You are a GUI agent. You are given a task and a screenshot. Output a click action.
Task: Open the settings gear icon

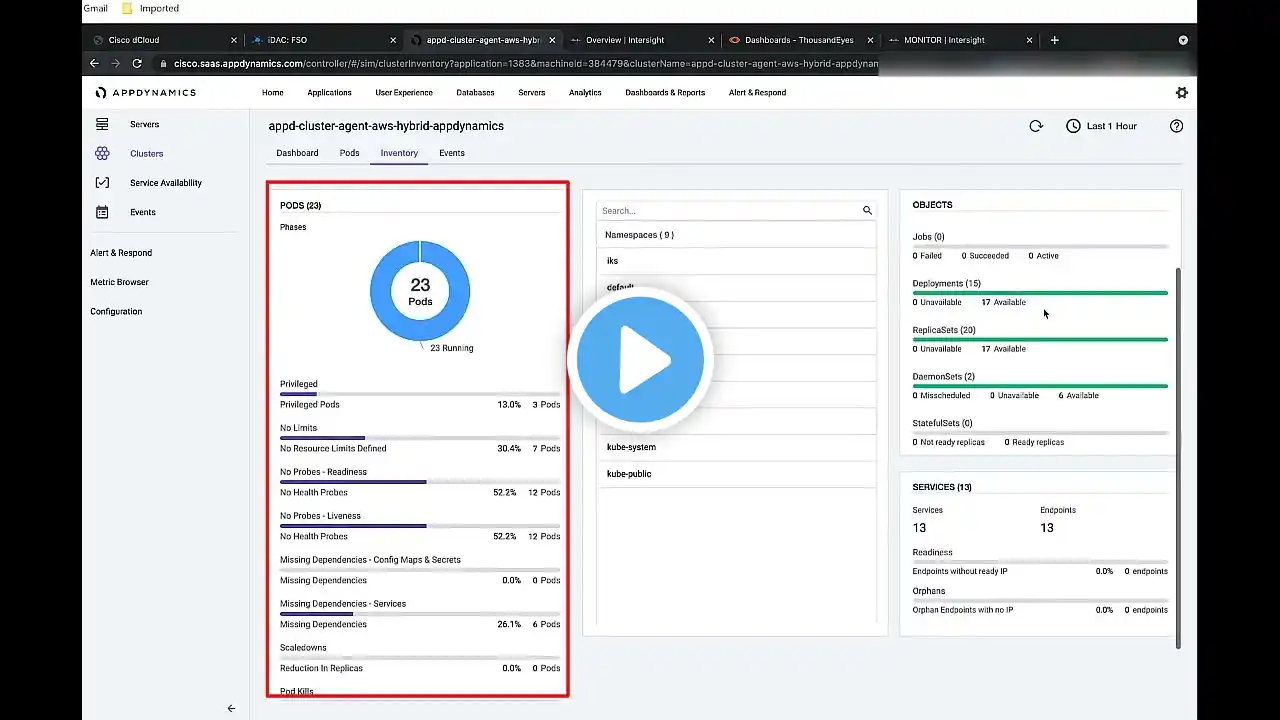(1182, 92)
